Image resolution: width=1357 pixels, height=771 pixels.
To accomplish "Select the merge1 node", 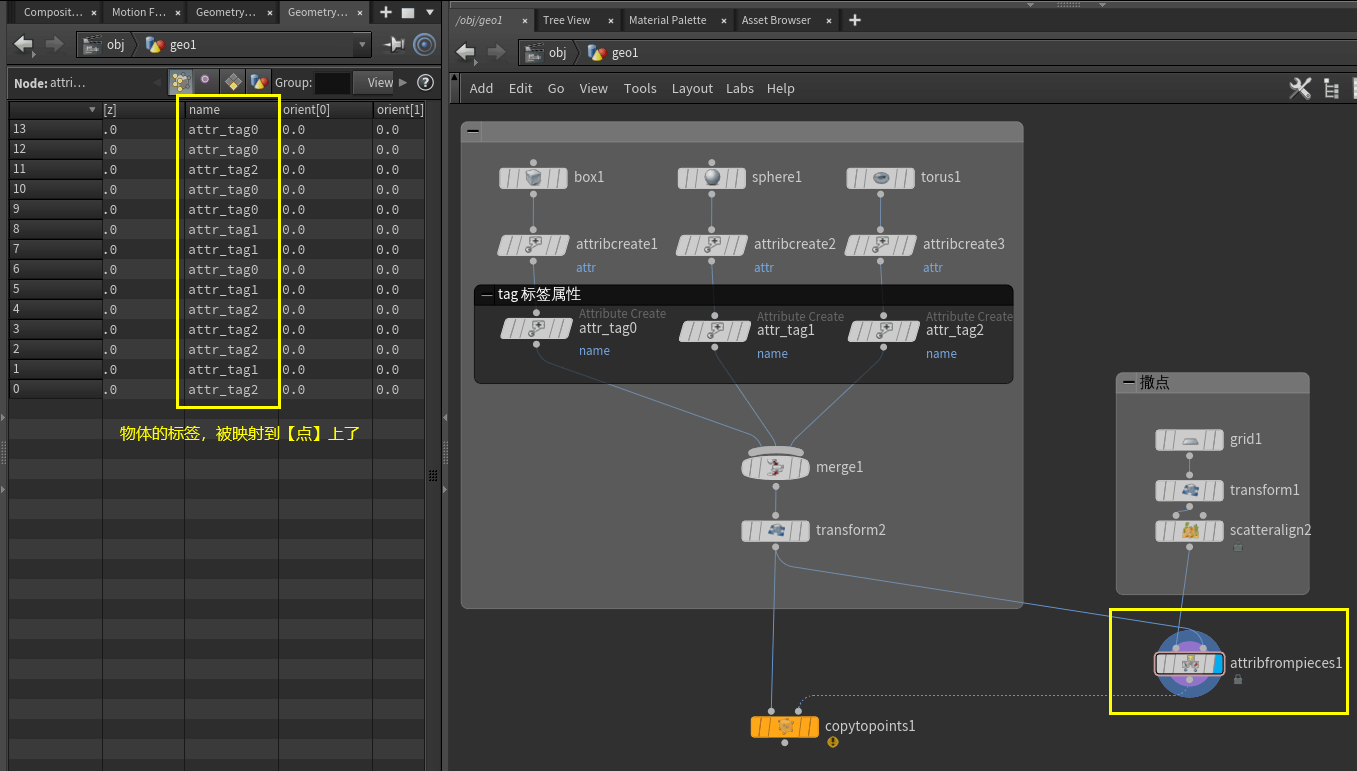I will click(775, 467).
